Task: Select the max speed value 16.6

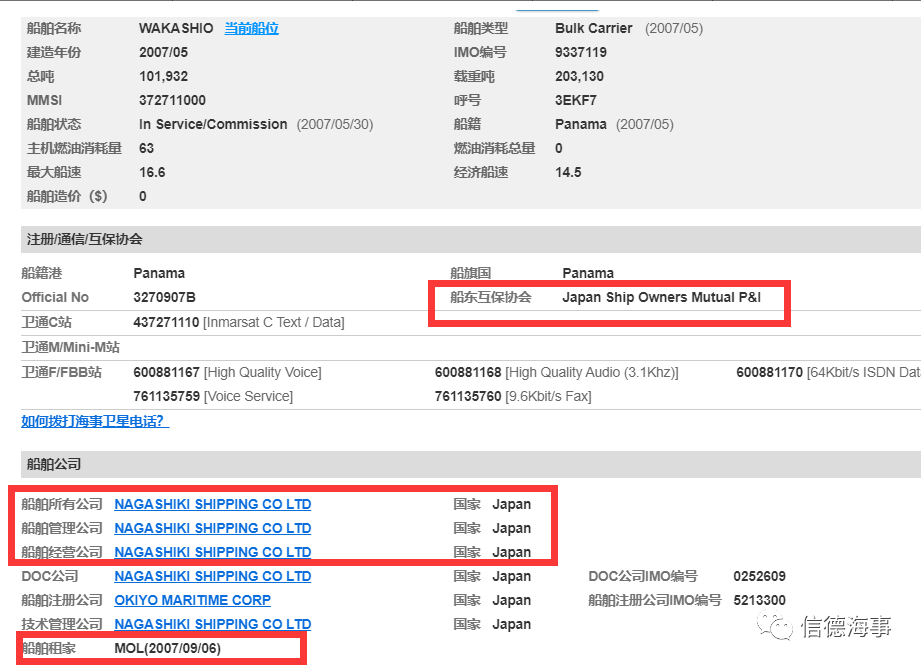Action: (x=152, y=173)
